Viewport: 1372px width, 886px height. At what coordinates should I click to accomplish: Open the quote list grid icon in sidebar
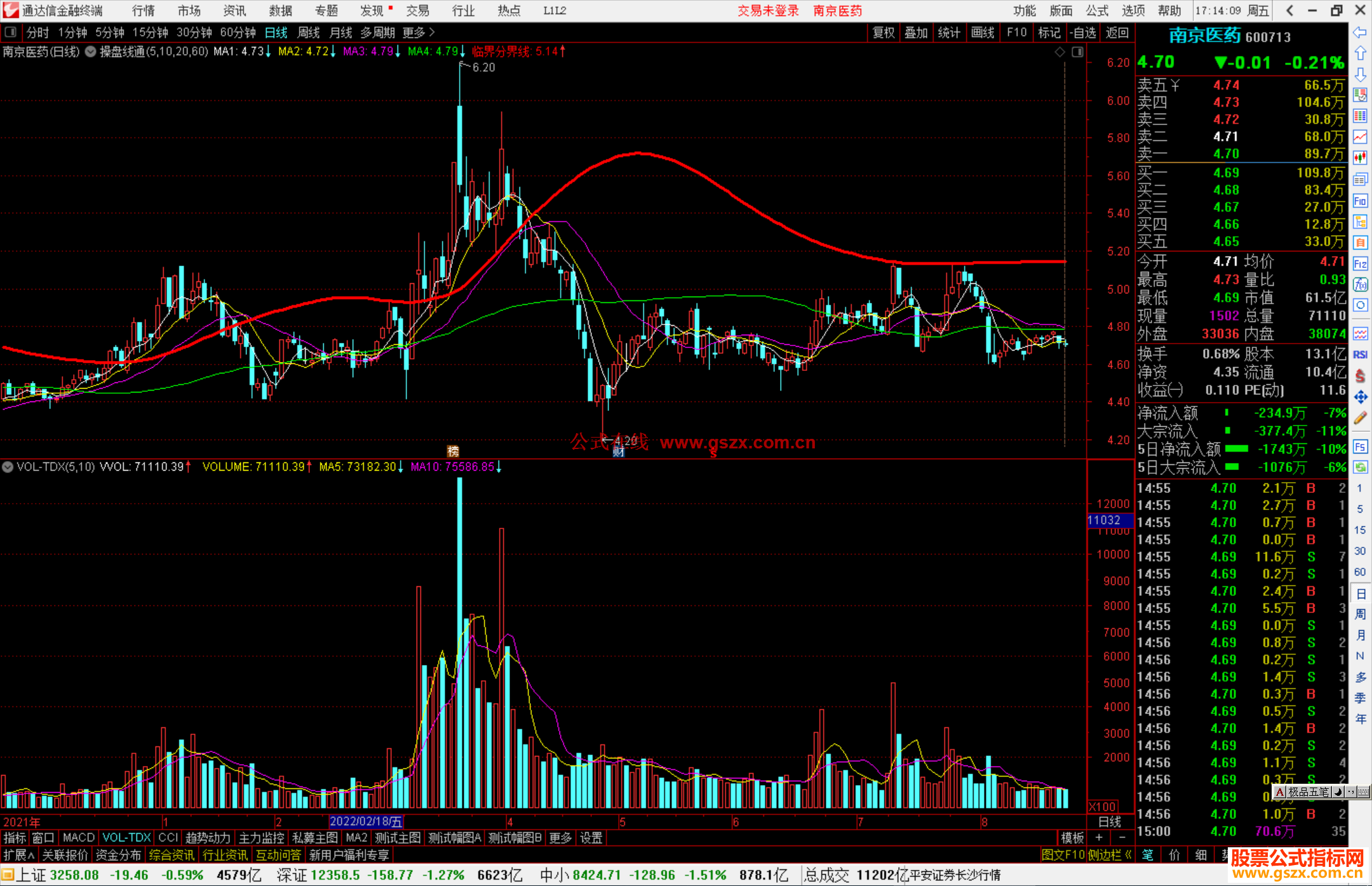pyautogui.click(x=1360, y=116)
